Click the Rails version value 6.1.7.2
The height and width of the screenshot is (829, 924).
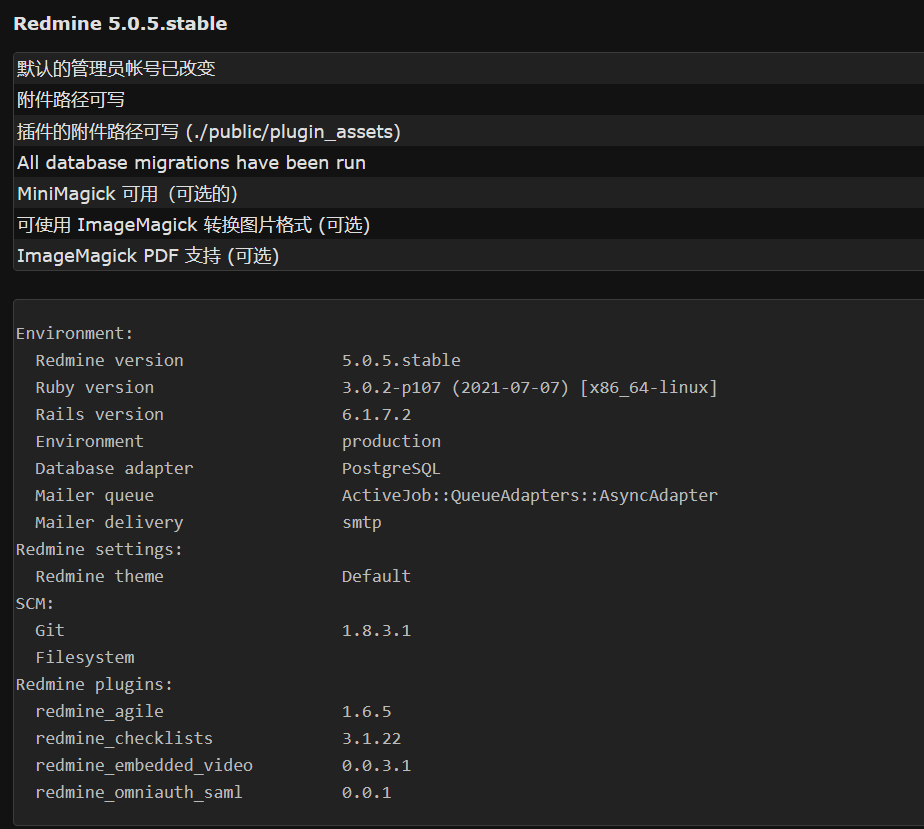[377, 414]
